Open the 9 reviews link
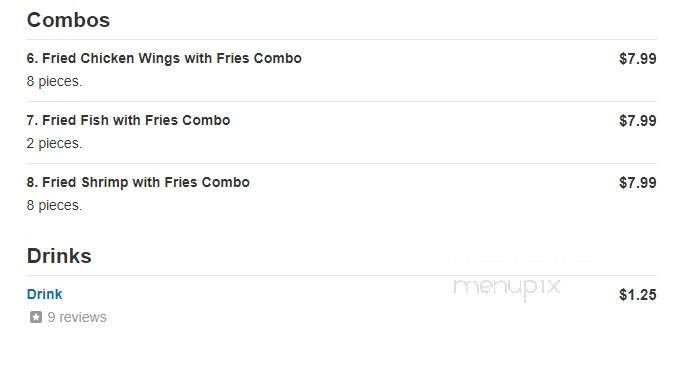Image resolution: width=686 pixels, height=369 pixels. point(77,317)
